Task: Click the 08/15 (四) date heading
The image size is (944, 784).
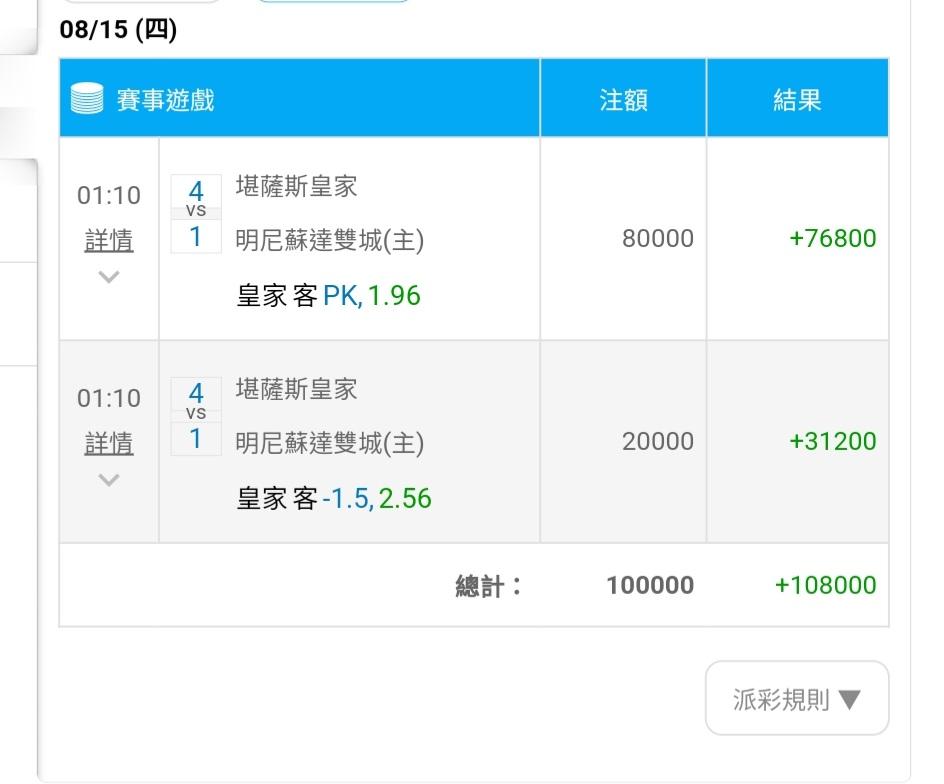Action: [119, 29]
